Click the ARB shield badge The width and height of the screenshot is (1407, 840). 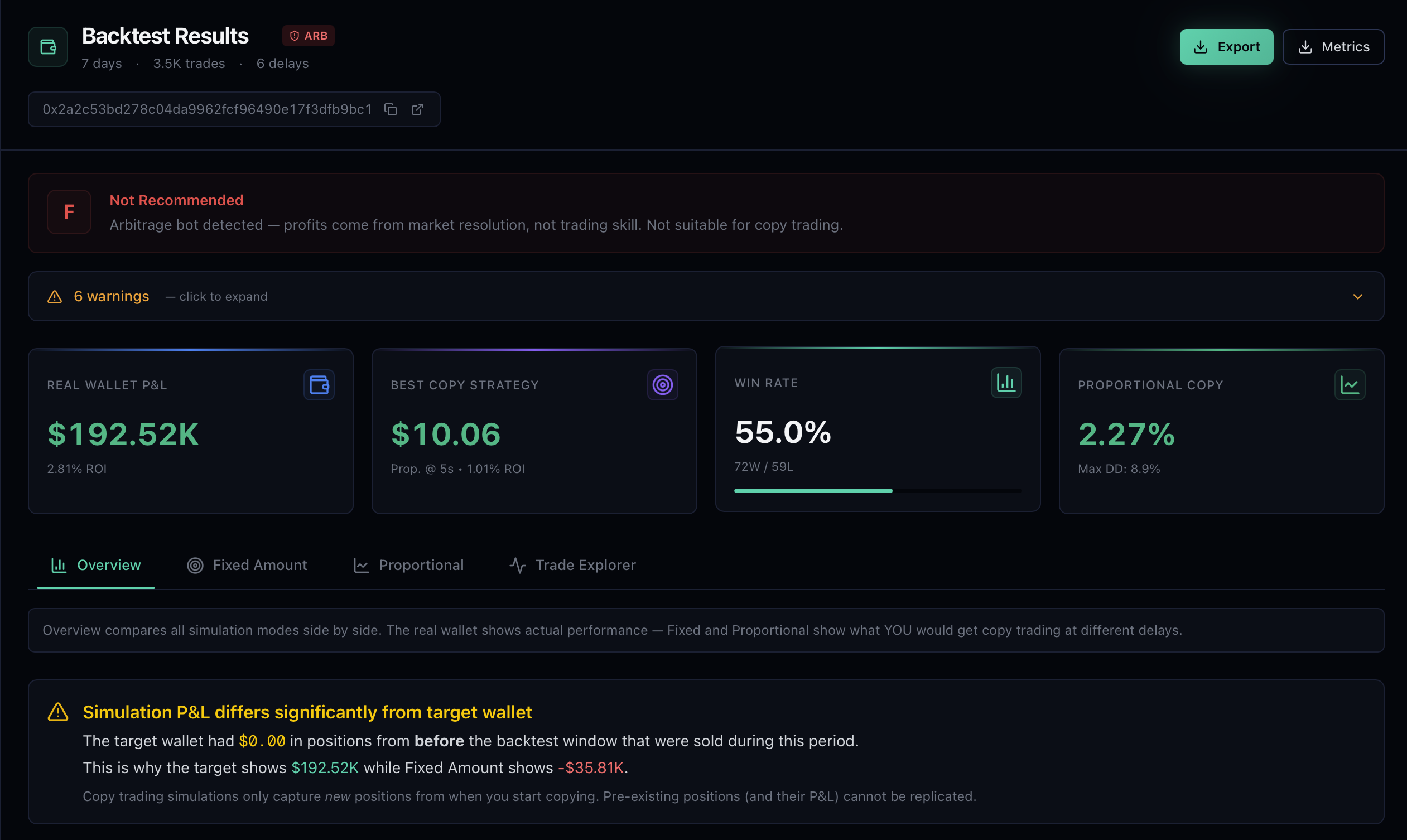(x=309, y=36)
